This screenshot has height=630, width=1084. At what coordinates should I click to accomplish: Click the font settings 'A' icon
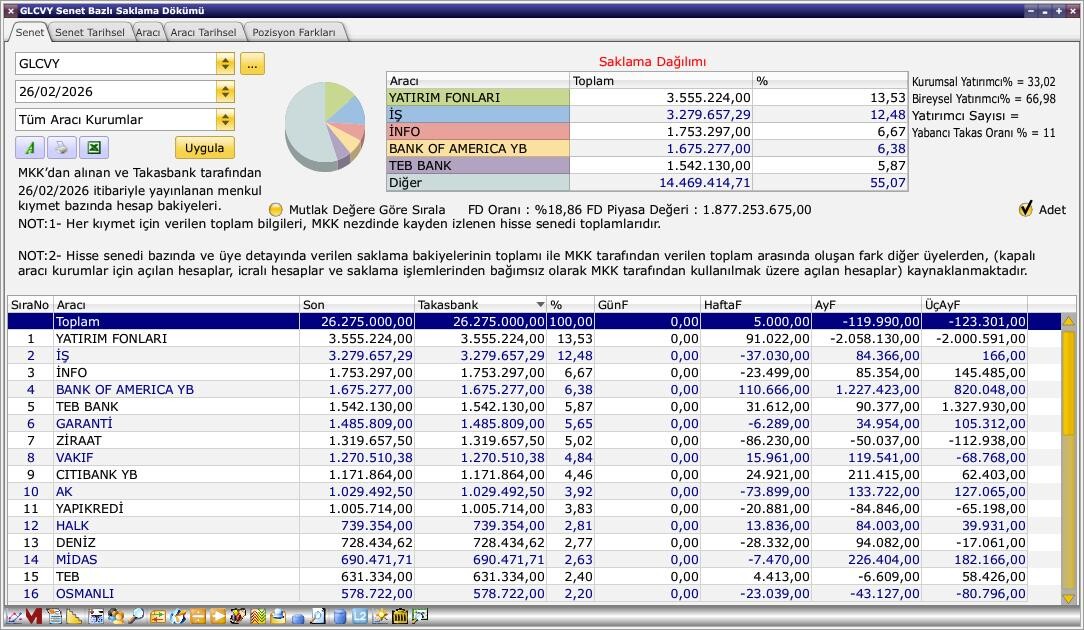click(x=29, y=148)
